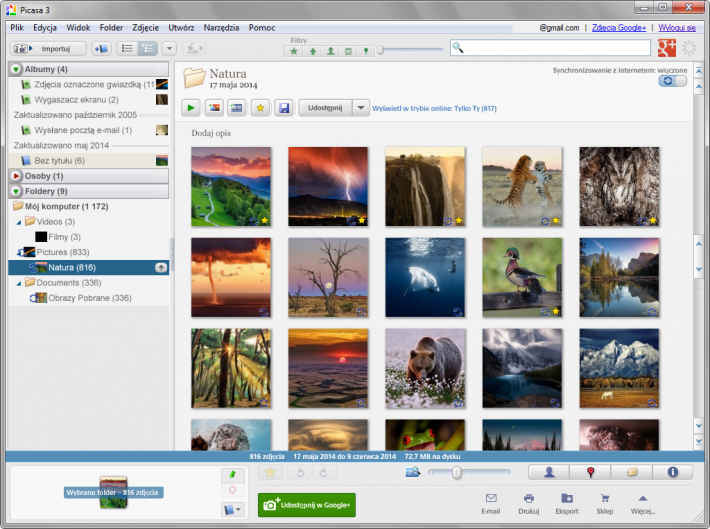Viewport: 710px width, 529px height.
Task: Export photos with Eksport icon
Action: click(x=567, y=504)
